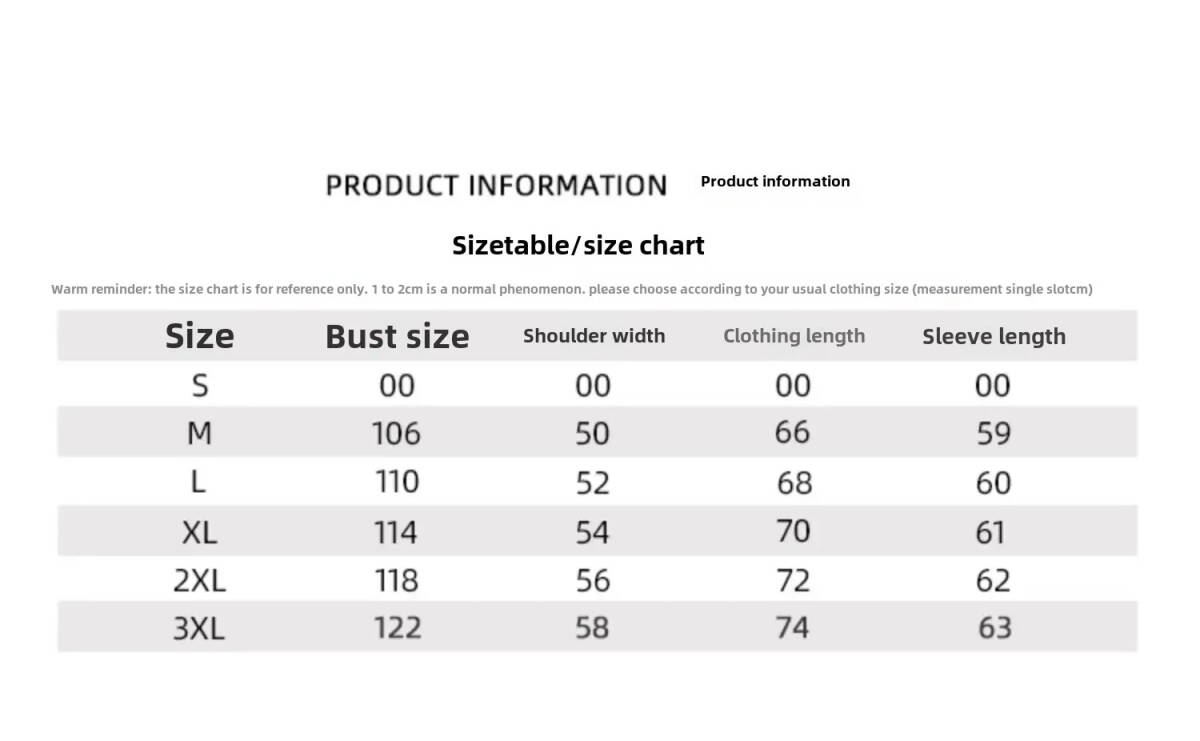The width and height of the screenshot is (1200, 741).
Task: Select the clothing length value 68
Action: pos(794,483)
